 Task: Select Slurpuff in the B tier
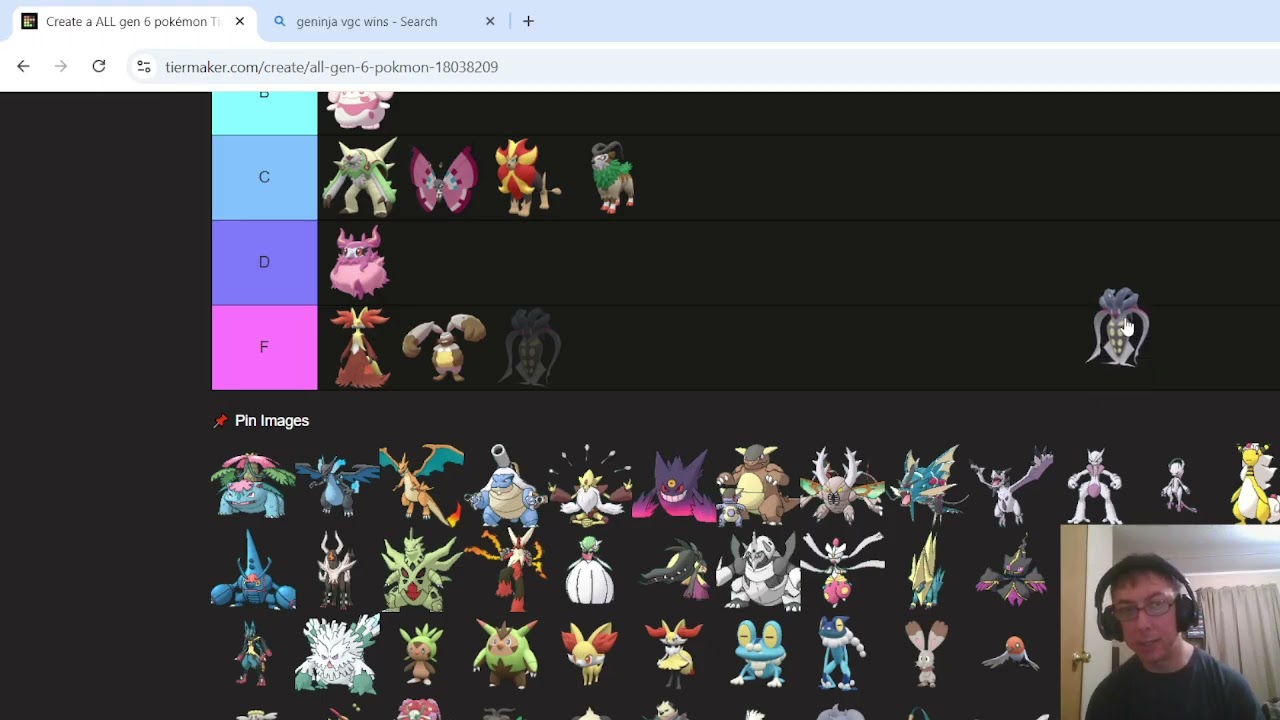click(x=359, y=110)
